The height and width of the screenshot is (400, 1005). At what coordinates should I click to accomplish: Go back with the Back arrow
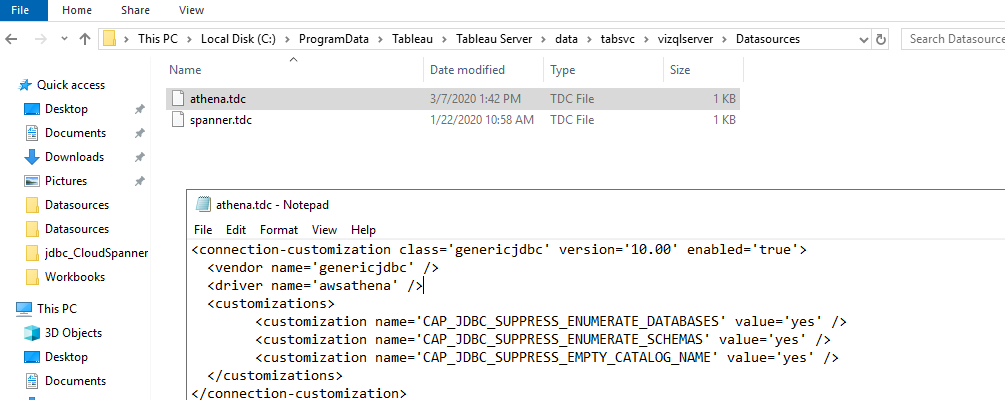click(11, 39)
